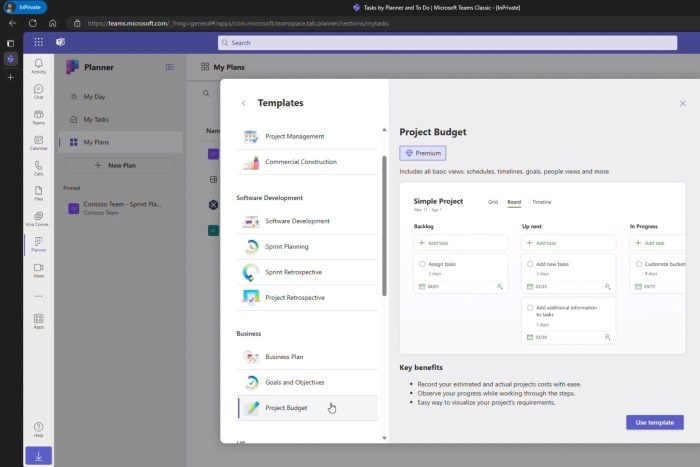Open the Apps store icon in sidebar
This screenshot has width=700, height=467.
38,321
